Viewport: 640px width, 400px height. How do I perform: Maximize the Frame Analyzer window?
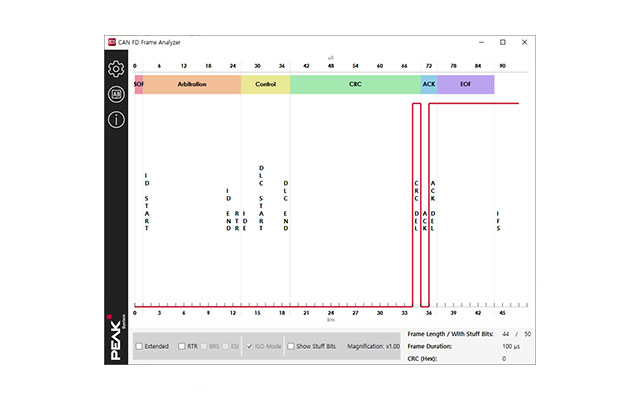point(502,42)
